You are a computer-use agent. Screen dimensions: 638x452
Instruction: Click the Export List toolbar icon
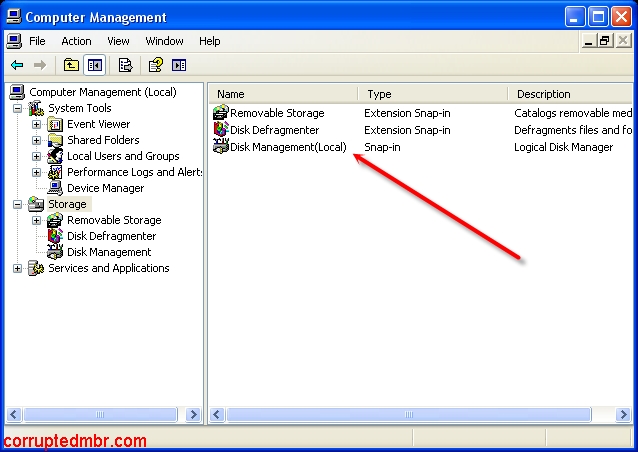125,65
